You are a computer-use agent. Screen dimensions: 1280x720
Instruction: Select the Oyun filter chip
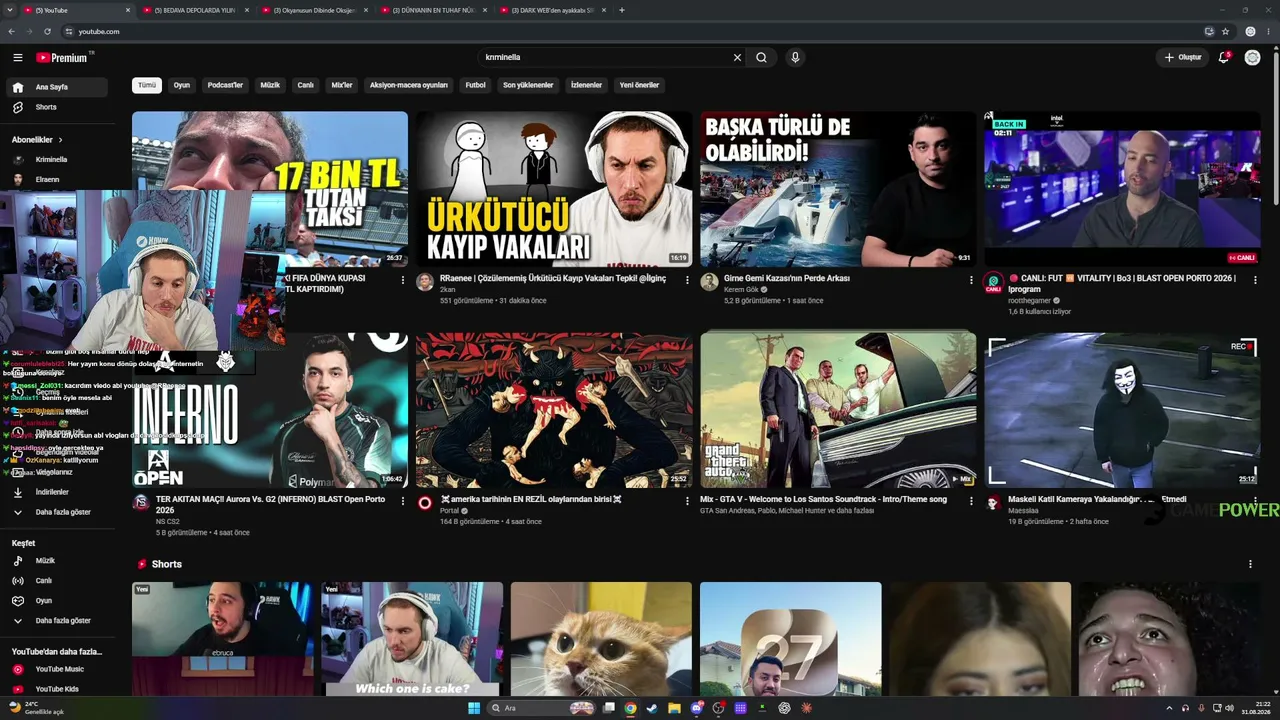click(x=182, y=85)
